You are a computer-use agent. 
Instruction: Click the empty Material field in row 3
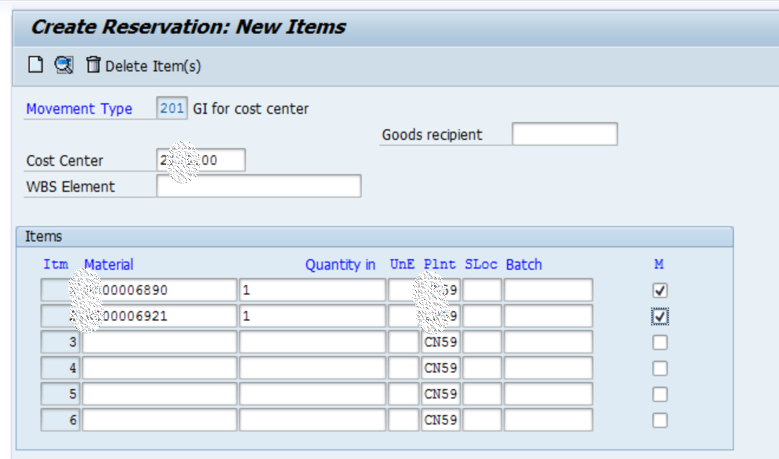[x=159, y=342]
